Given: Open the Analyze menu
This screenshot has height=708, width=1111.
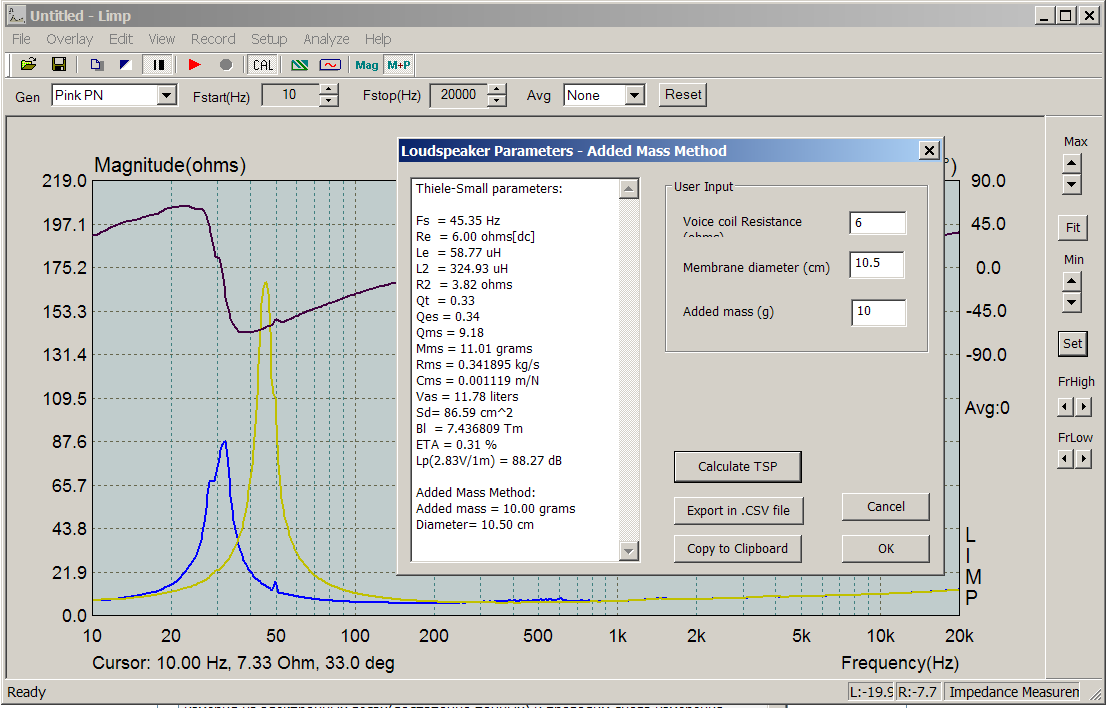Looking at the screenshot, I should (x=326, y=39).
